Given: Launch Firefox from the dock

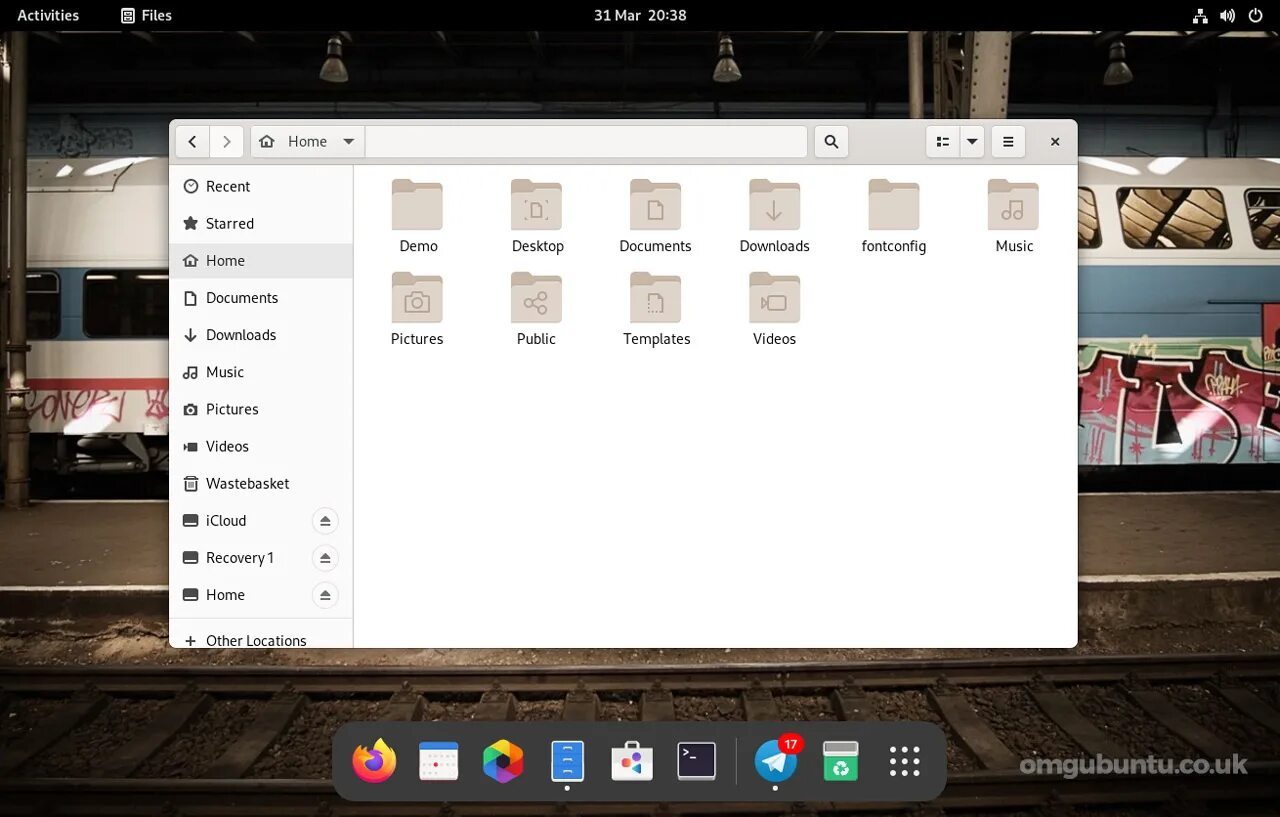Looking at the screenshot, I should pos(374,761).
